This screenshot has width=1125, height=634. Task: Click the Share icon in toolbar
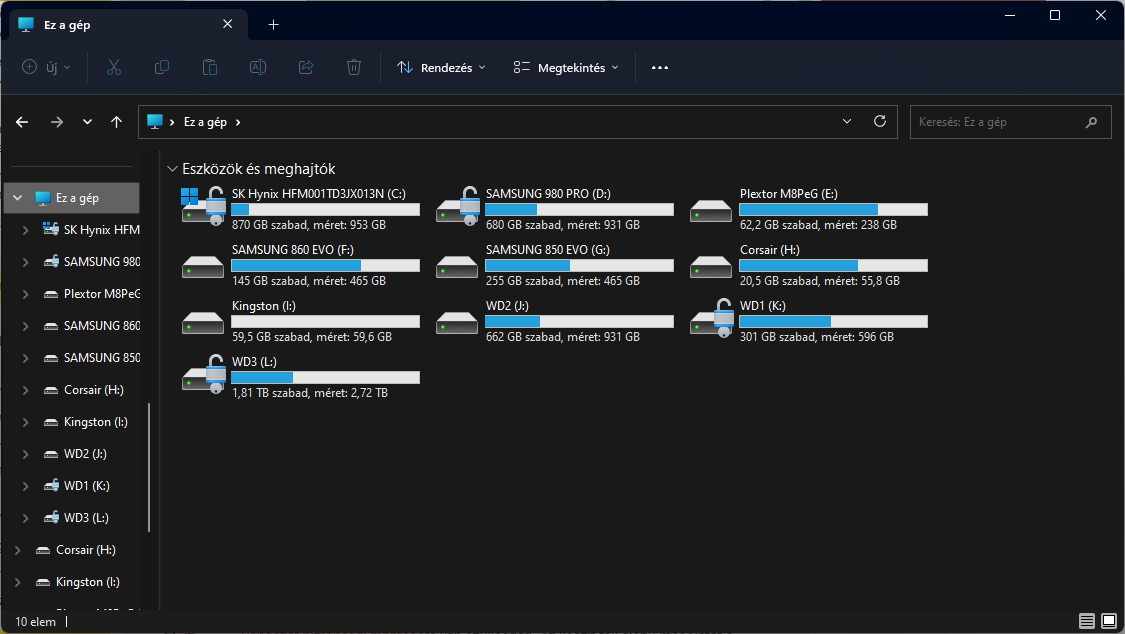coord(306,67)
